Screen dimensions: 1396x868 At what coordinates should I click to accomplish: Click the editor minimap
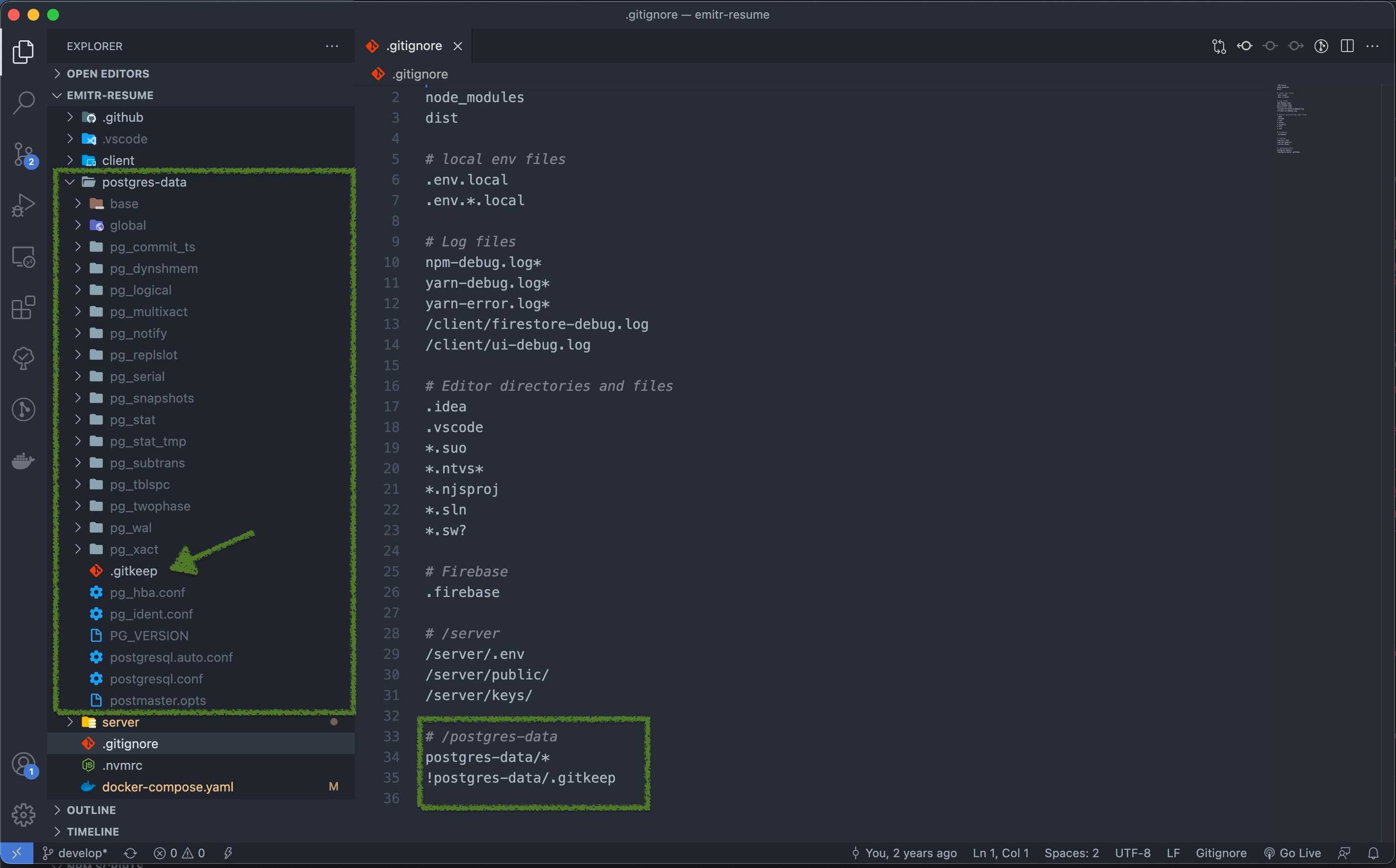(x=1289, y=121)
